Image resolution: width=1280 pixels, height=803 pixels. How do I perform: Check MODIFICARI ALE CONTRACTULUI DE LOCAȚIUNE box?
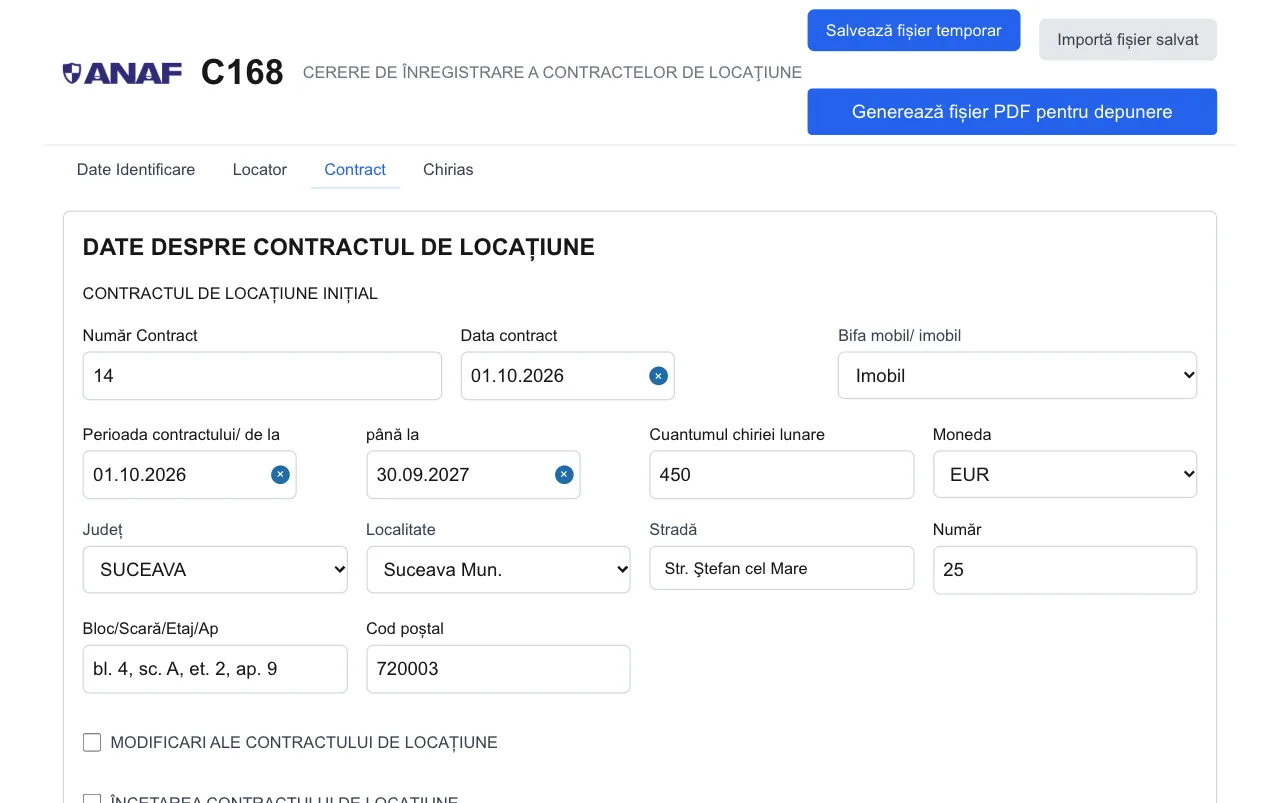click(92, 742)
